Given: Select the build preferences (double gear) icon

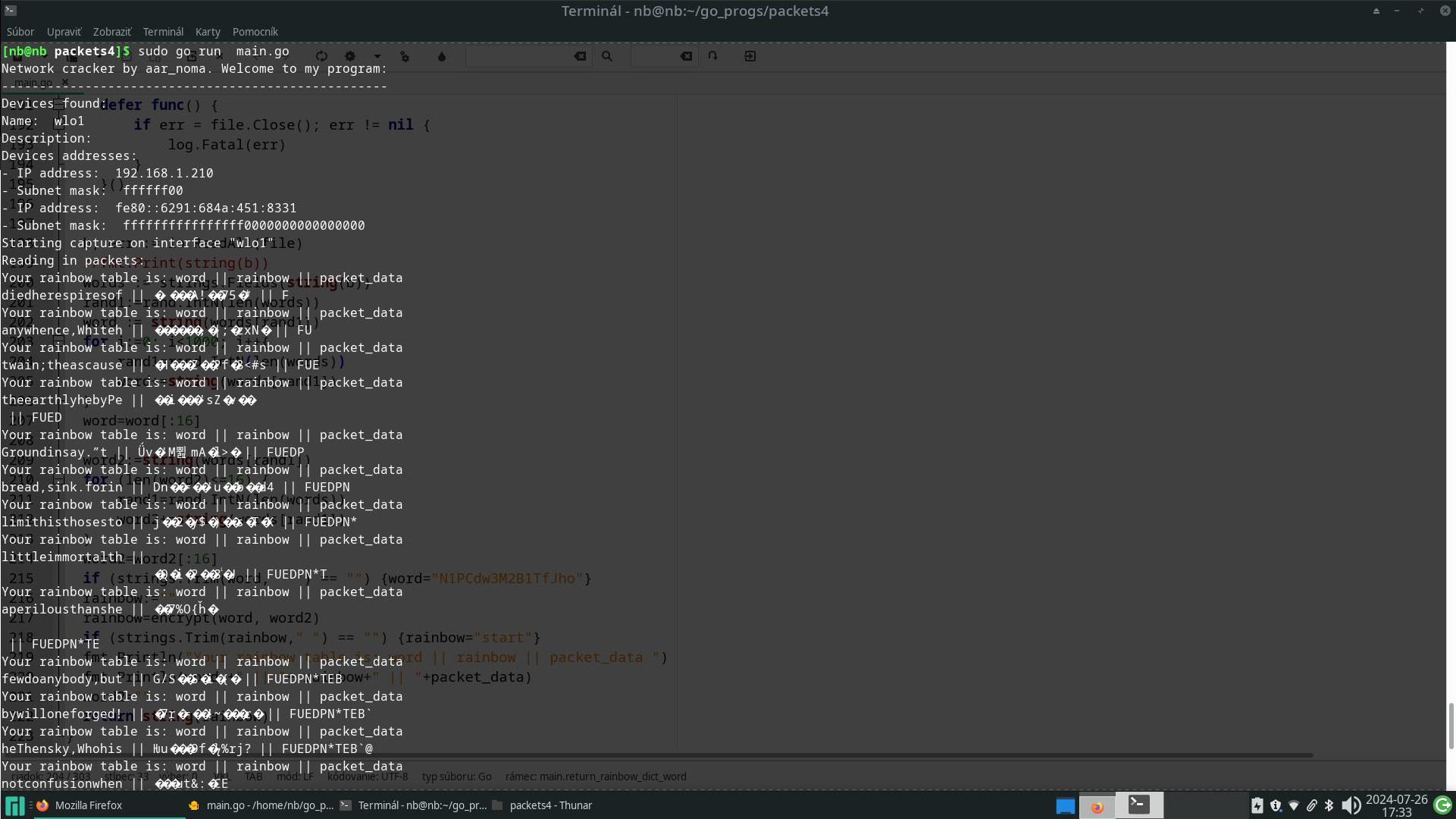Looking at the screenshot, I should 404,56.
